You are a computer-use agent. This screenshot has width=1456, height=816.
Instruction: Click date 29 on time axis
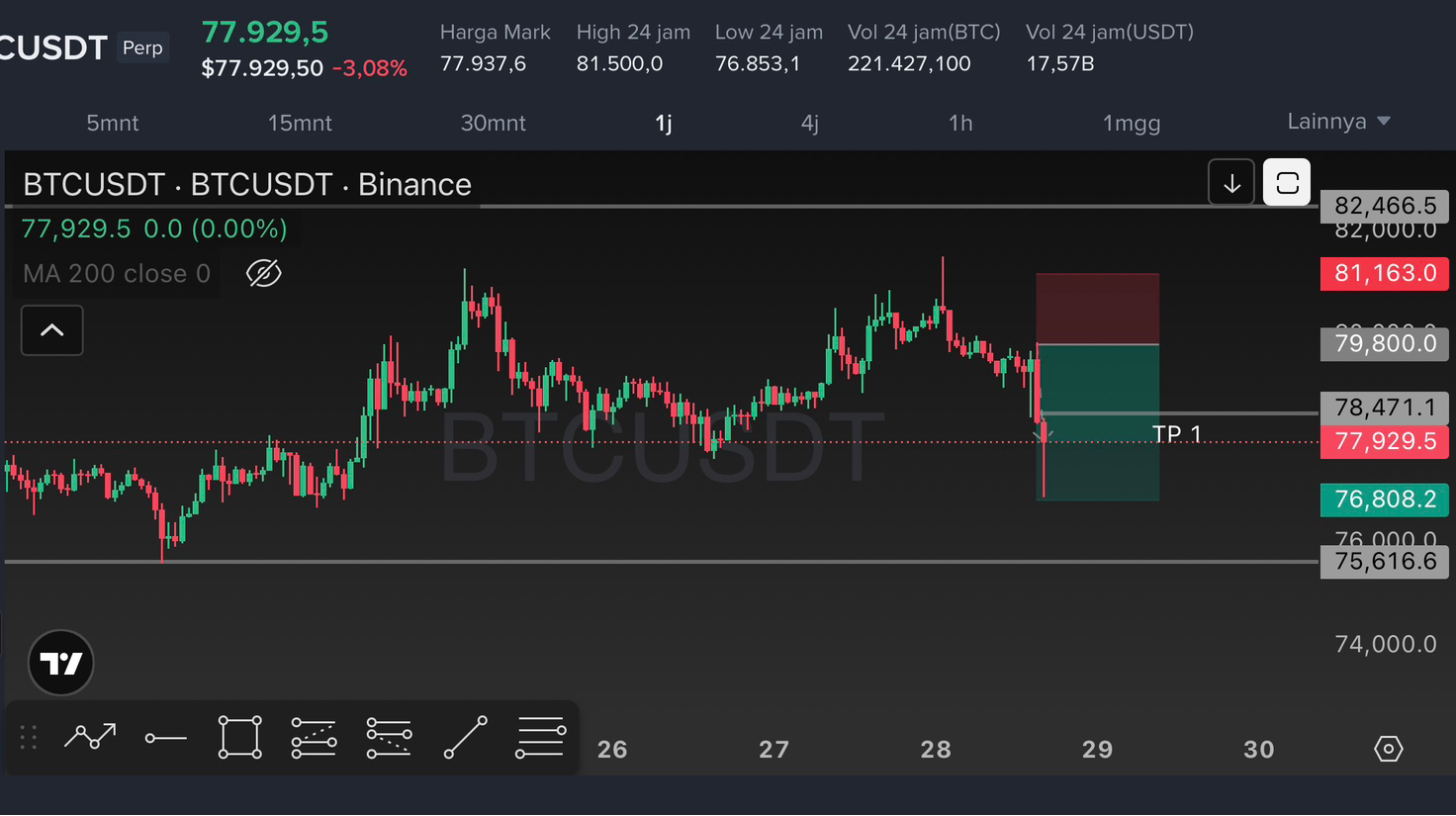pos(1098,750)
